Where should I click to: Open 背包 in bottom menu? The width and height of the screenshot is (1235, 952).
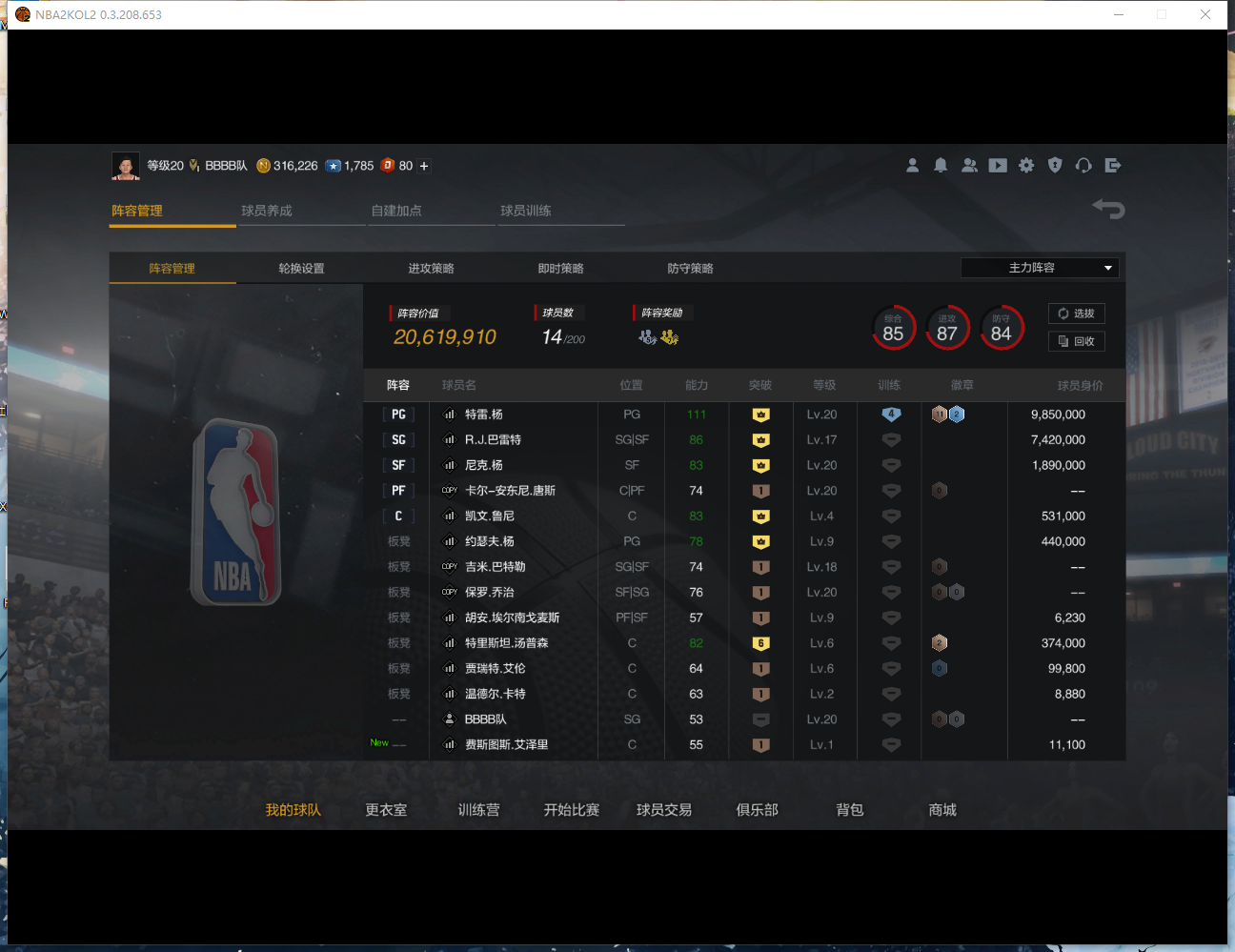pyautogui.click(x=850, y=810)
